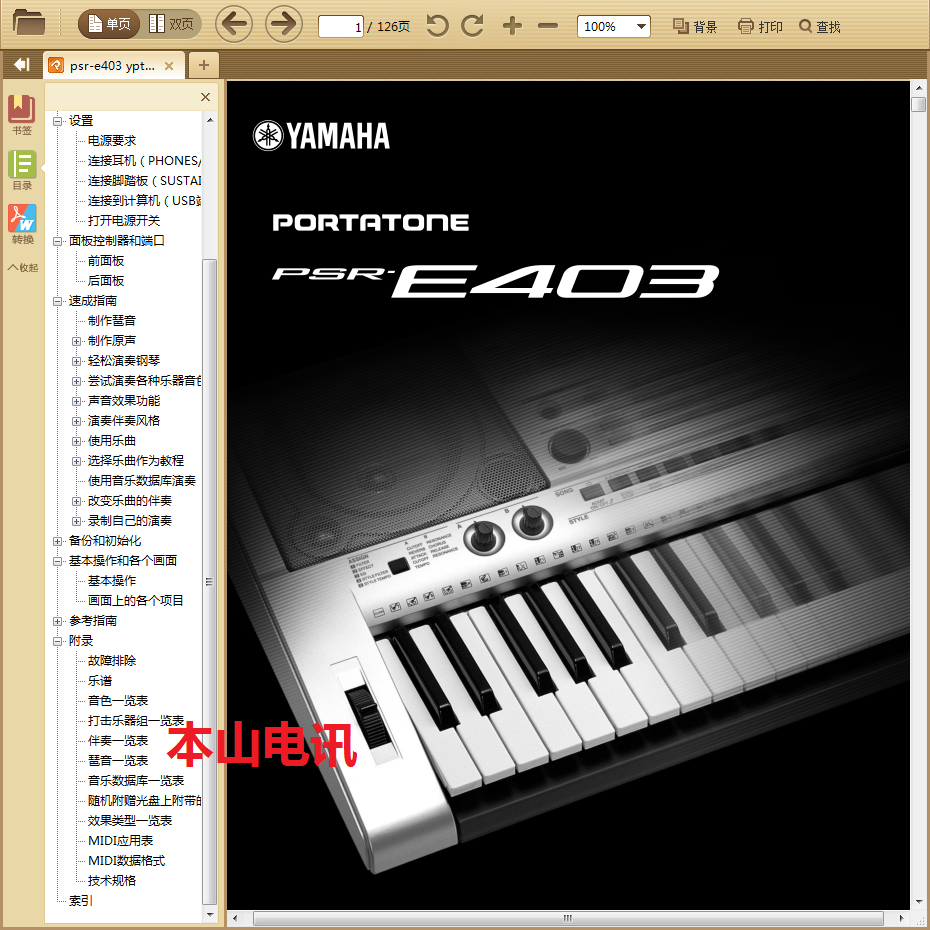Expand the 轻松演奏钢琴 tree node
Image resolution: width=930 pixels, height=930 pixels.
[77, 361]
